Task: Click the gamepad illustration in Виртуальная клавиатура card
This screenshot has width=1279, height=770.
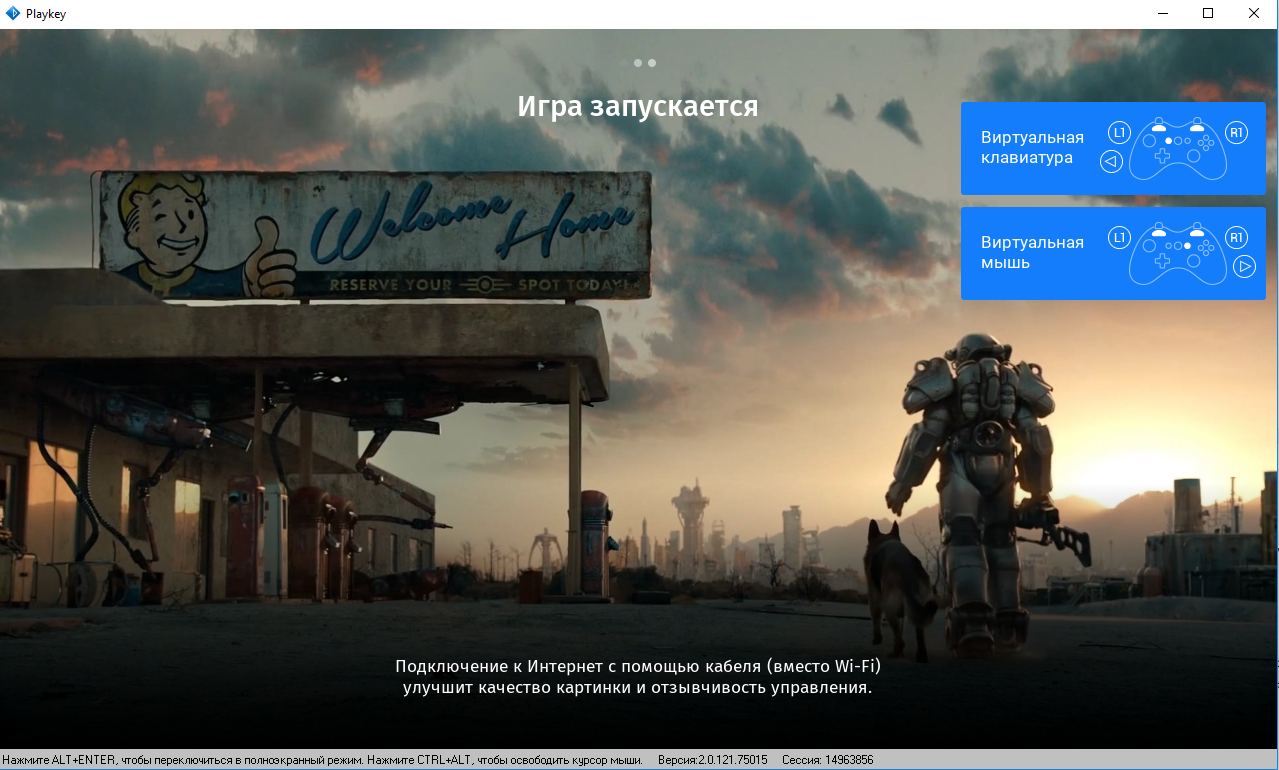Action: [1178, 149]
